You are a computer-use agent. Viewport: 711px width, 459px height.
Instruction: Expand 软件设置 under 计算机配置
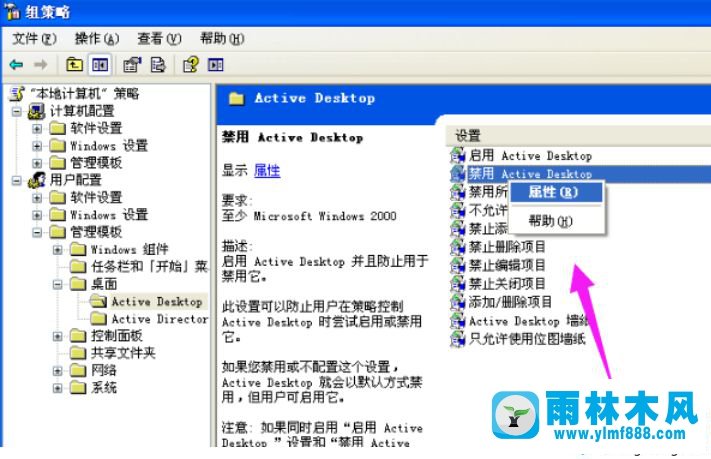[37, 129]
